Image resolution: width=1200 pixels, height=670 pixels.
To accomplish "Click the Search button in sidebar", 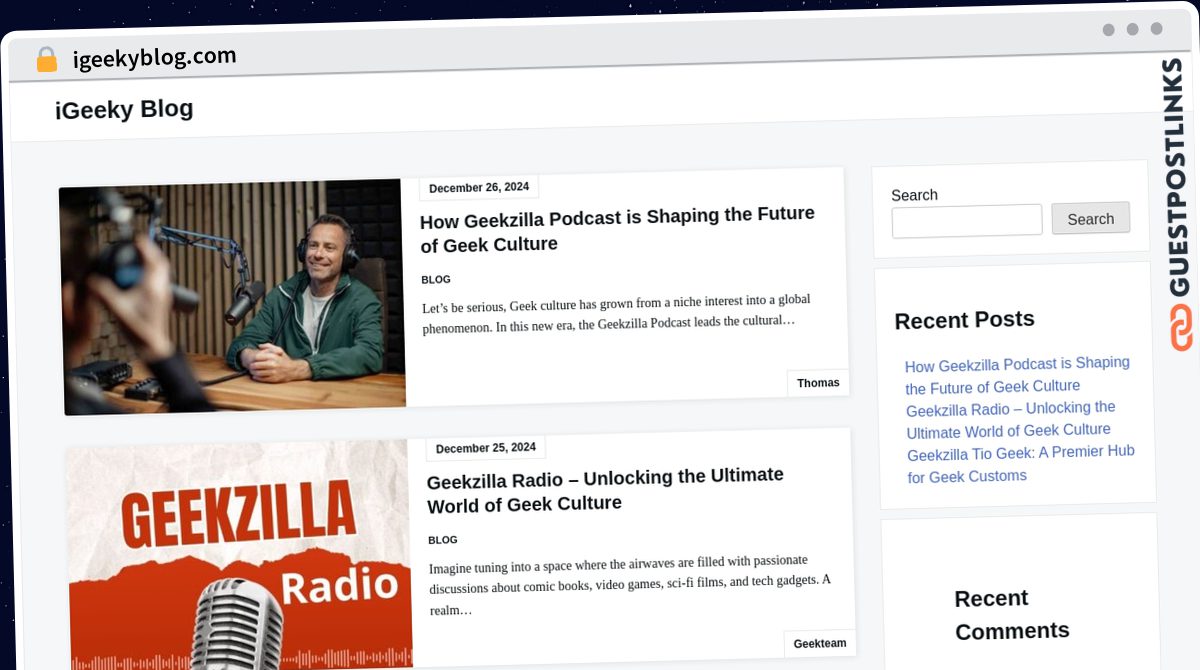I will pyautogui.click(x=1090, y=219).
